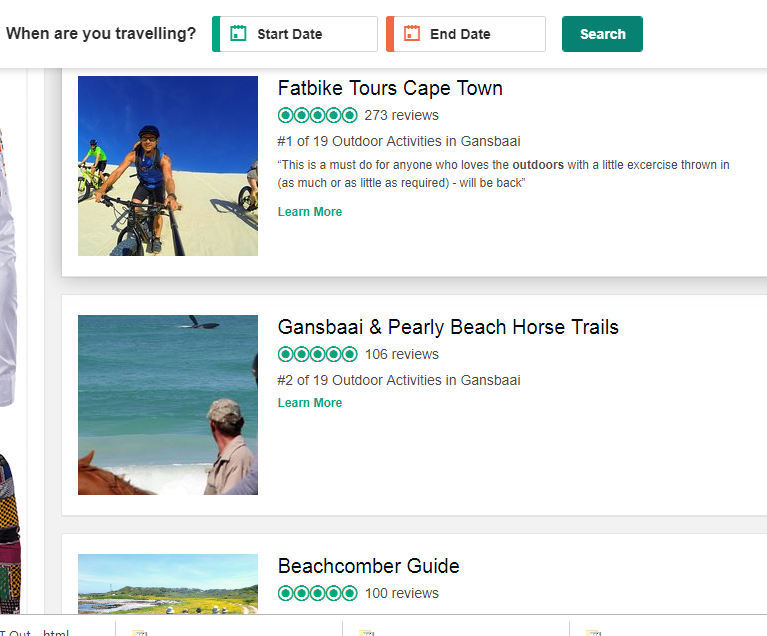Click Learn More under Horse Trails
The width and height of the screenshot is (767, 636).
(310, 403)
